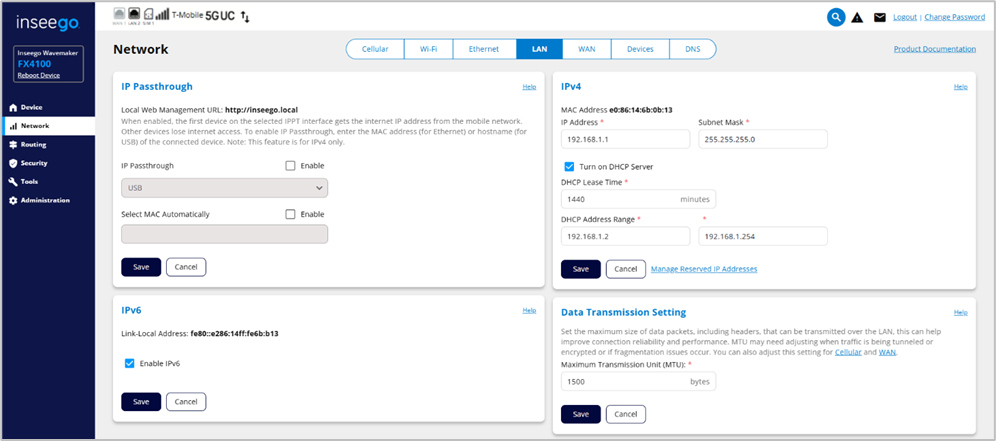Save the IPv4 settings

coord(580,269)
